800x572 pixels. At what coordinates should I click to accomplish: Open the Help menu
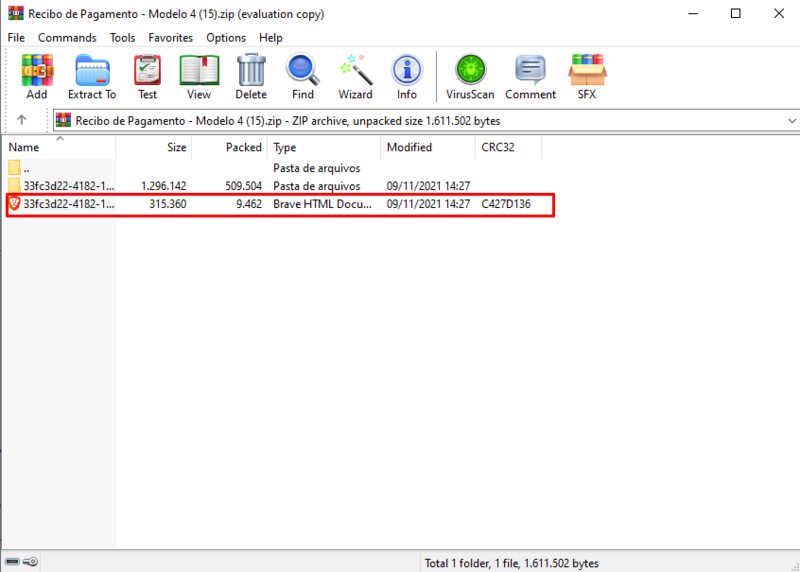tap(271, 38)
